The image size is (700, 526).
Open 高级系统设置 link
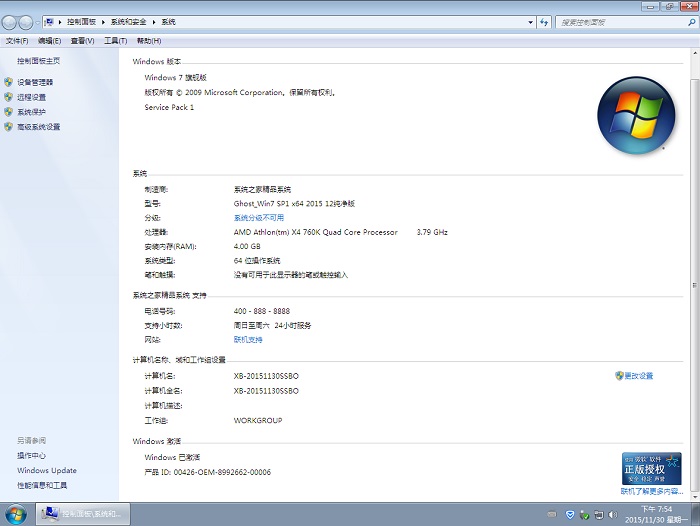[x=38, y=126]
